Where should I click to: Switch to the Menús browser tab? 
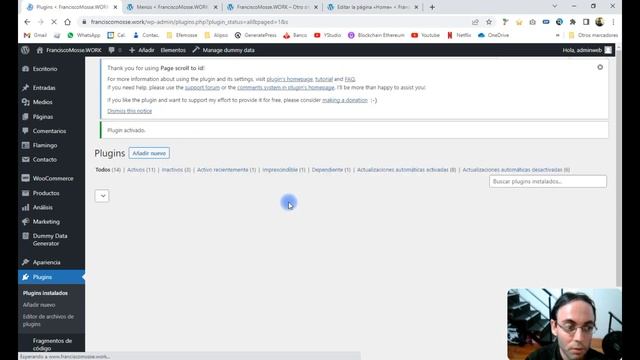(171, 7)
